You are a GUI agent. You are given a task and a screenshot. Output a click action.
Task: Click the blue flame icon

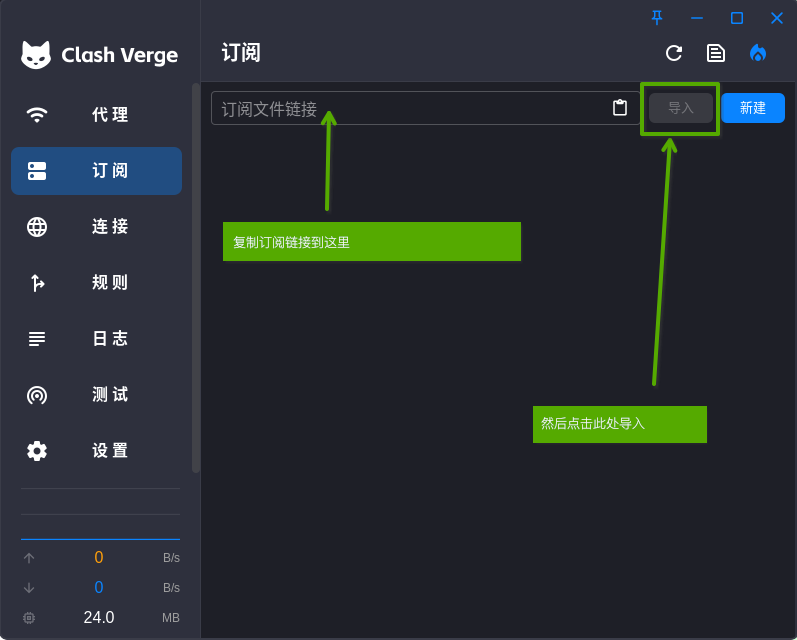pos(758,53)
